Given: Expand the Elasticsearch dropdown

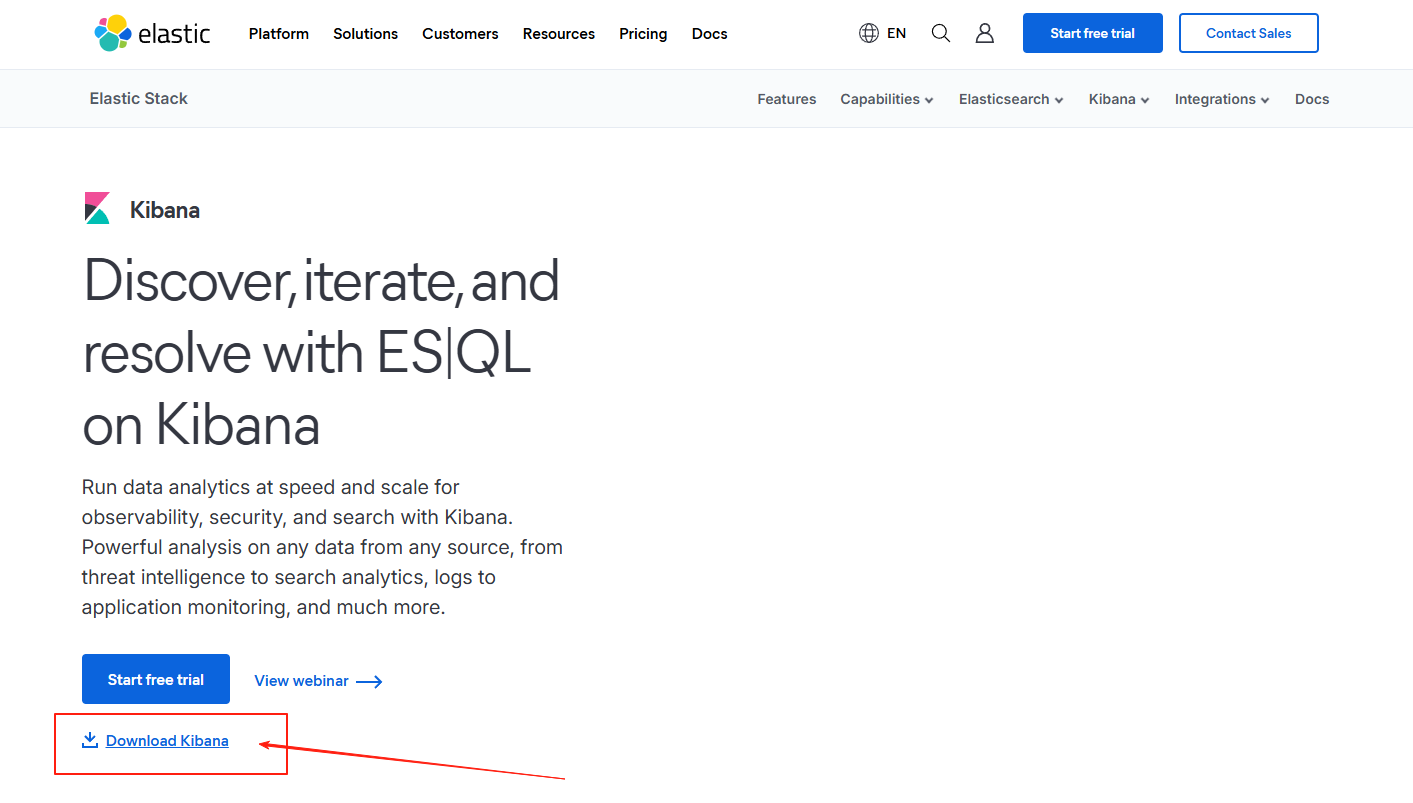Looking at the screenshot, I should click(1011, 99).
